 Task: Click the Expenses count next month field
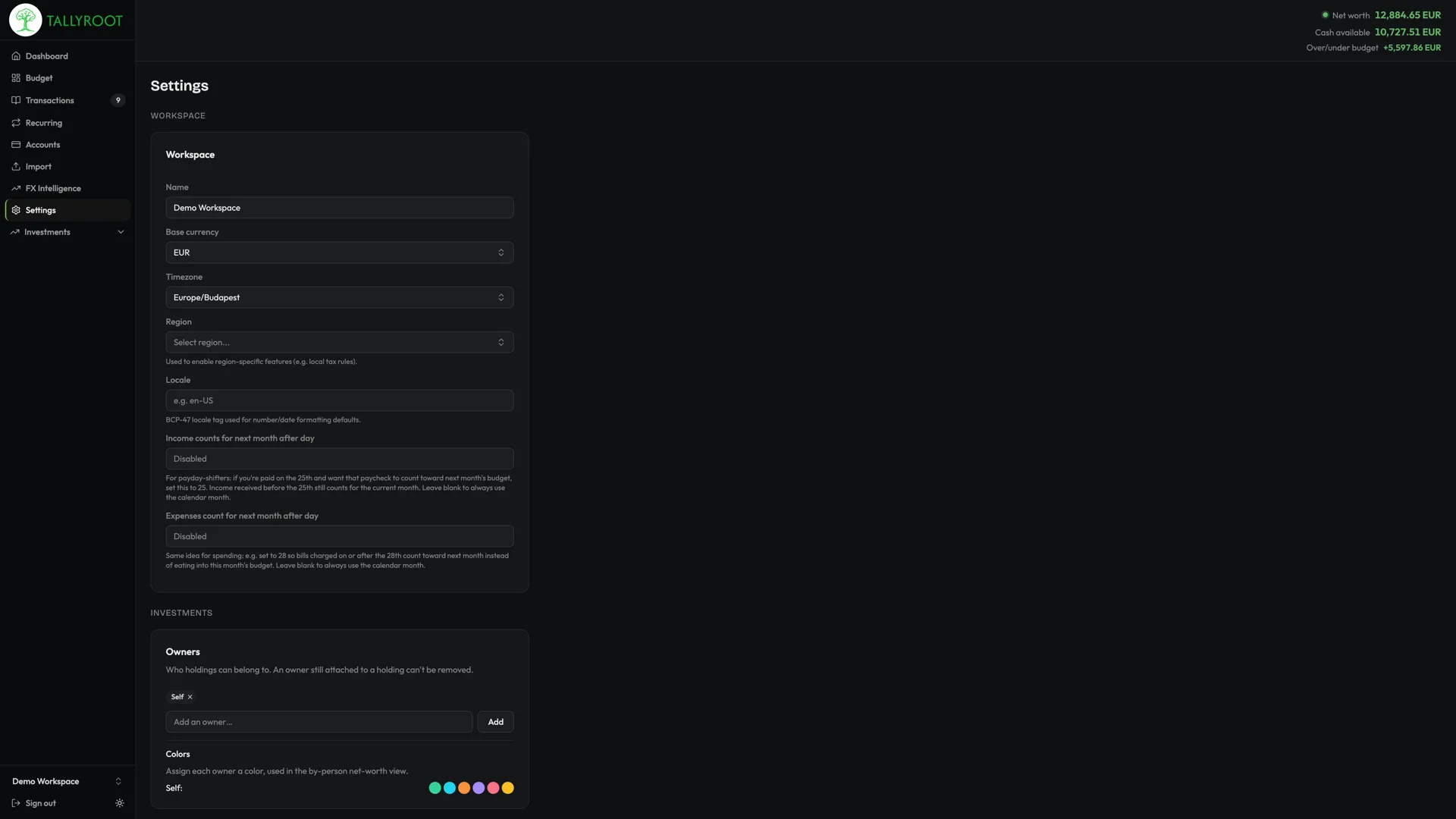point(340,536)
